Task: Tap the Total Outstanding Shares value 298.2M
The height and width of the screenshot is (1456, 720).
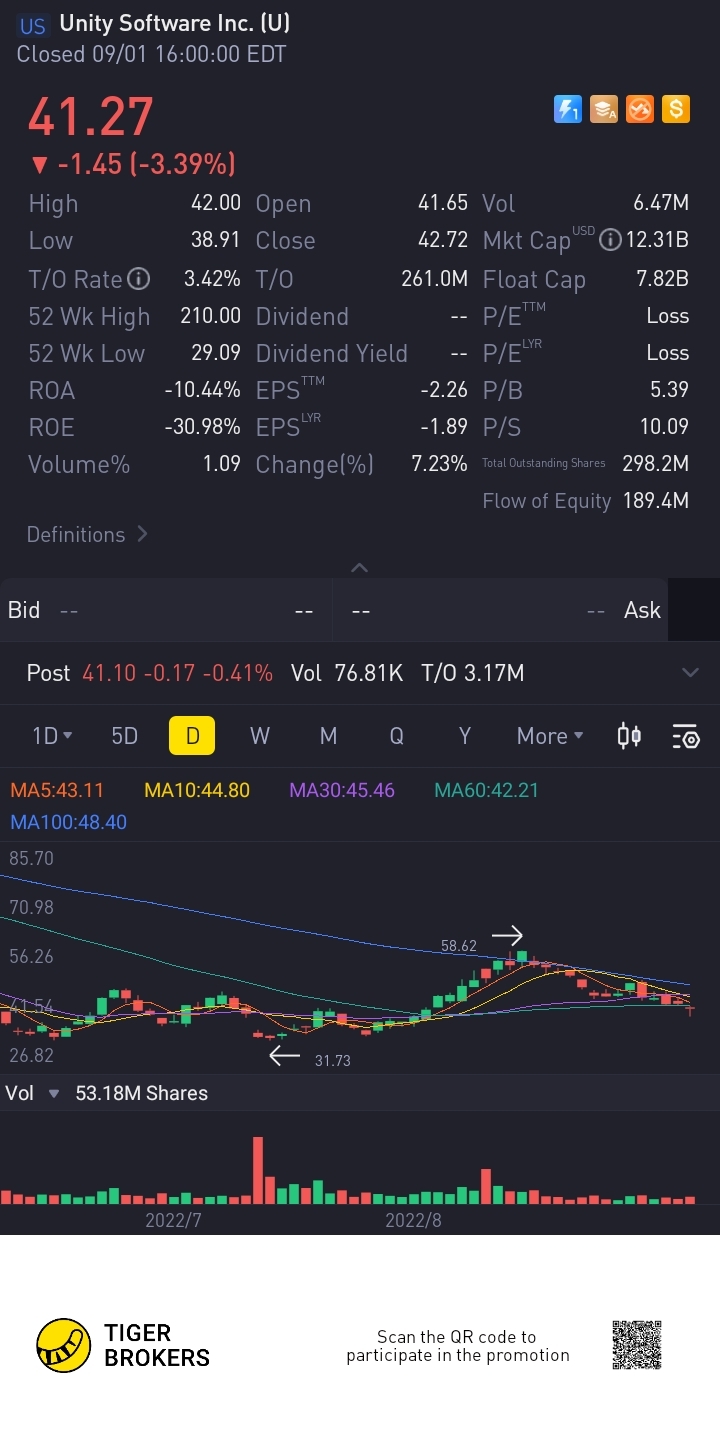Action: [656, 464]
